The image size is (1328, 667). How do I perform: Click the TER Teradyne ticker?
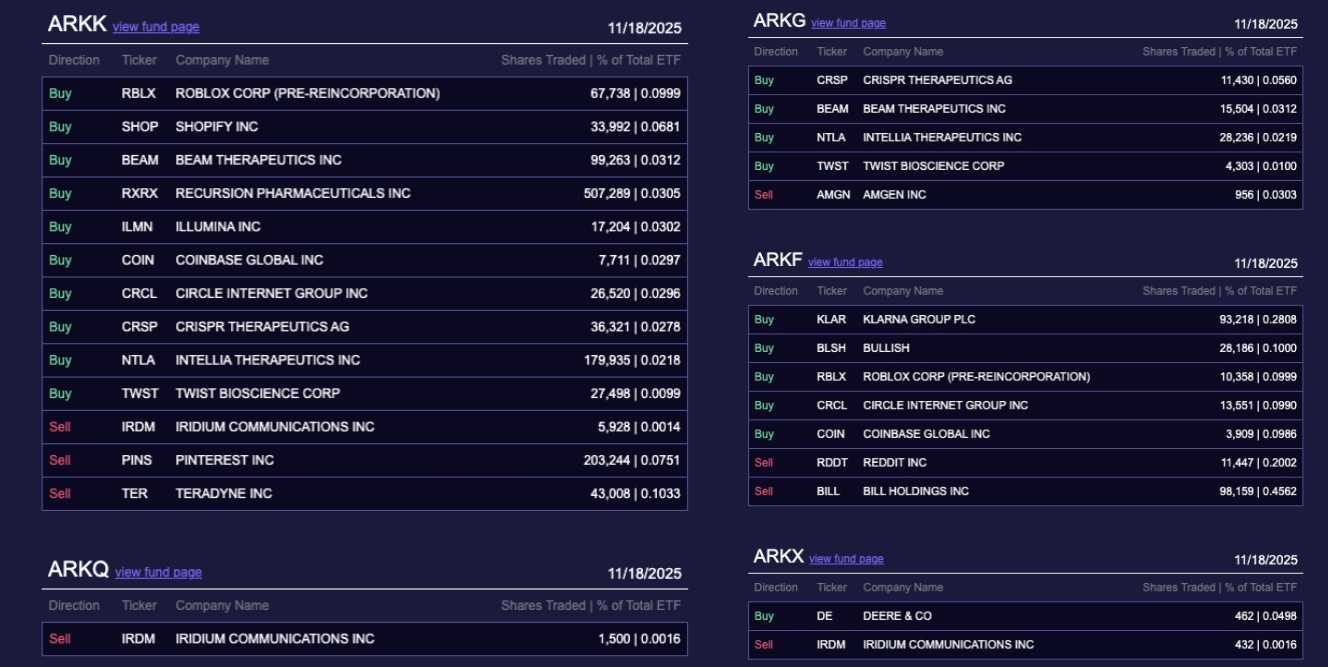click(133, 493)
